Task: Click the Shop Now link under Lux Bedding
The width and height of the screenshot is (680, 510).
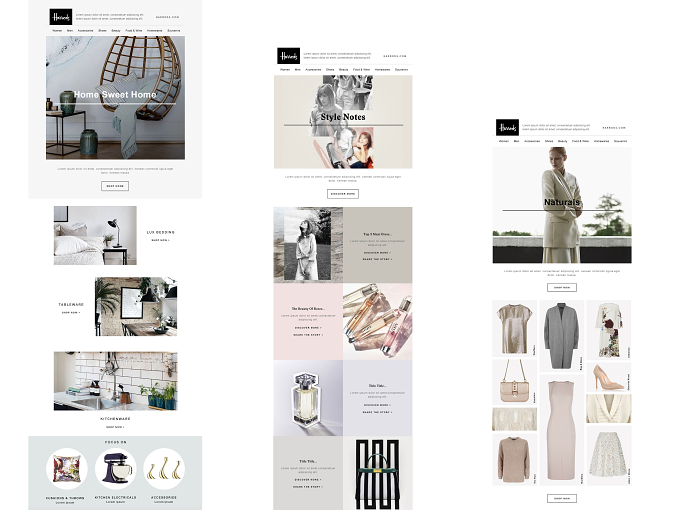Action: (x=160, y=240)
